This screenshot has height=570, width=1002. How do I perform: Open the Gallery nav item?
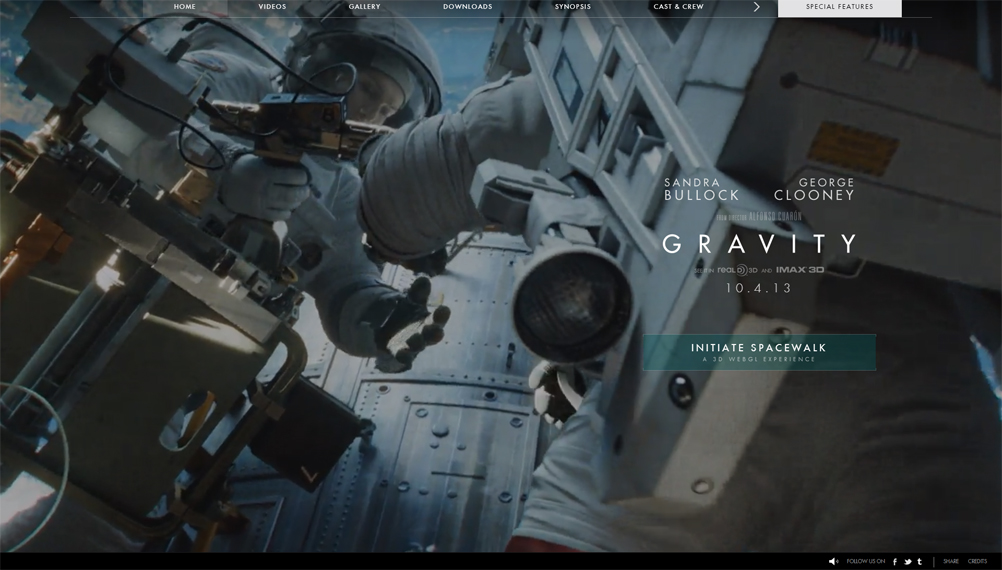[x=364, y=6]
